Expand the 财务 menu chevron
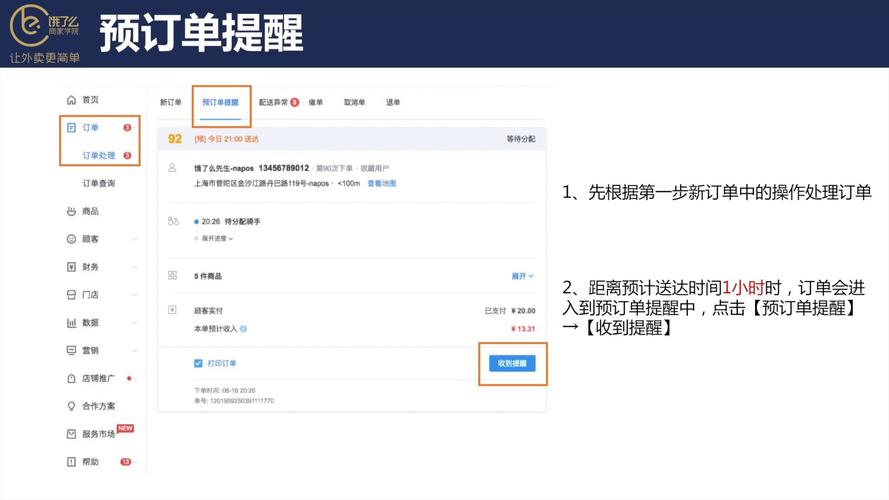Viewport: 889px width, 500px height. 135,266
